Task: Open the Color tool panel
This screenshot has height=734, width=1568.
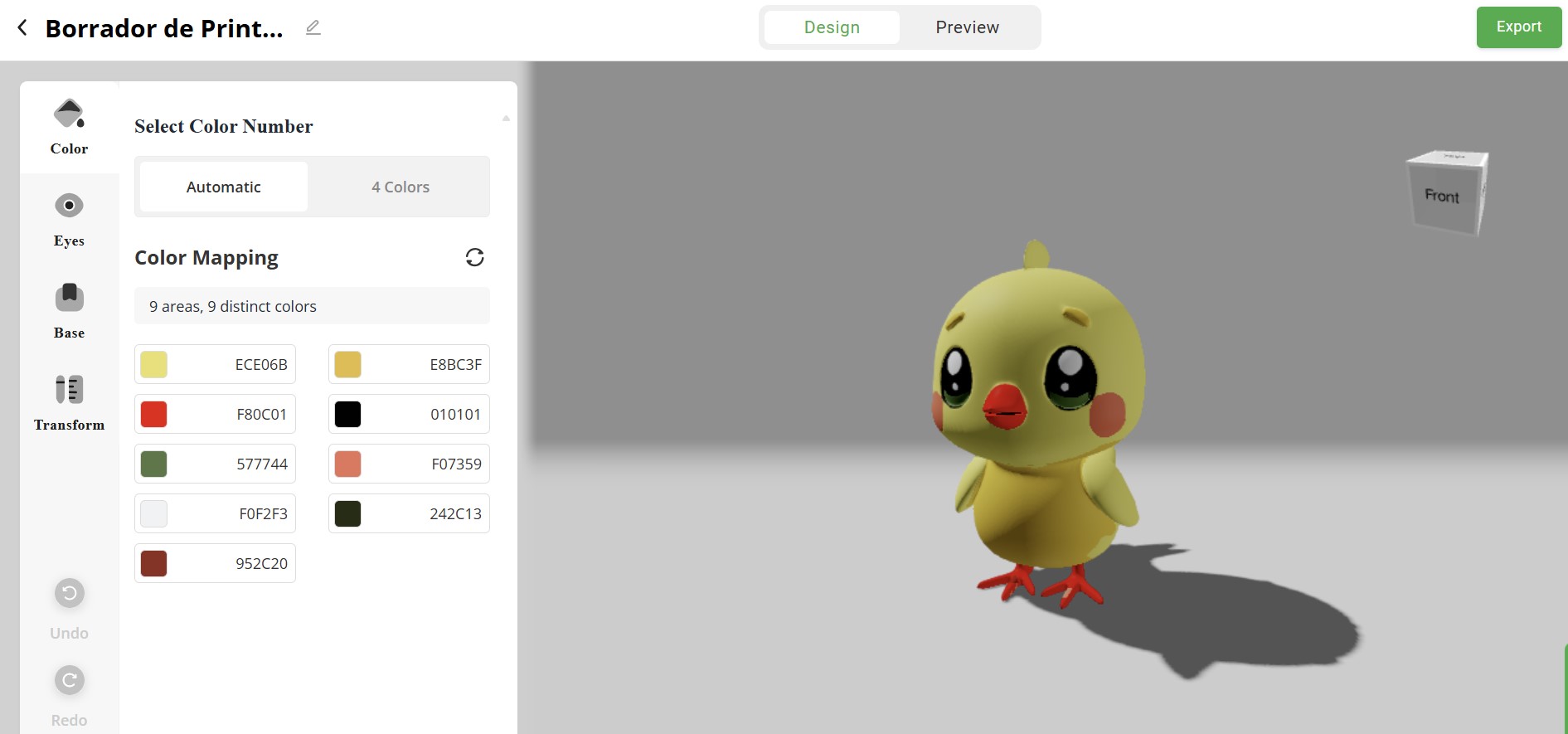Action: pyautogui.click(x=69, y=127)
